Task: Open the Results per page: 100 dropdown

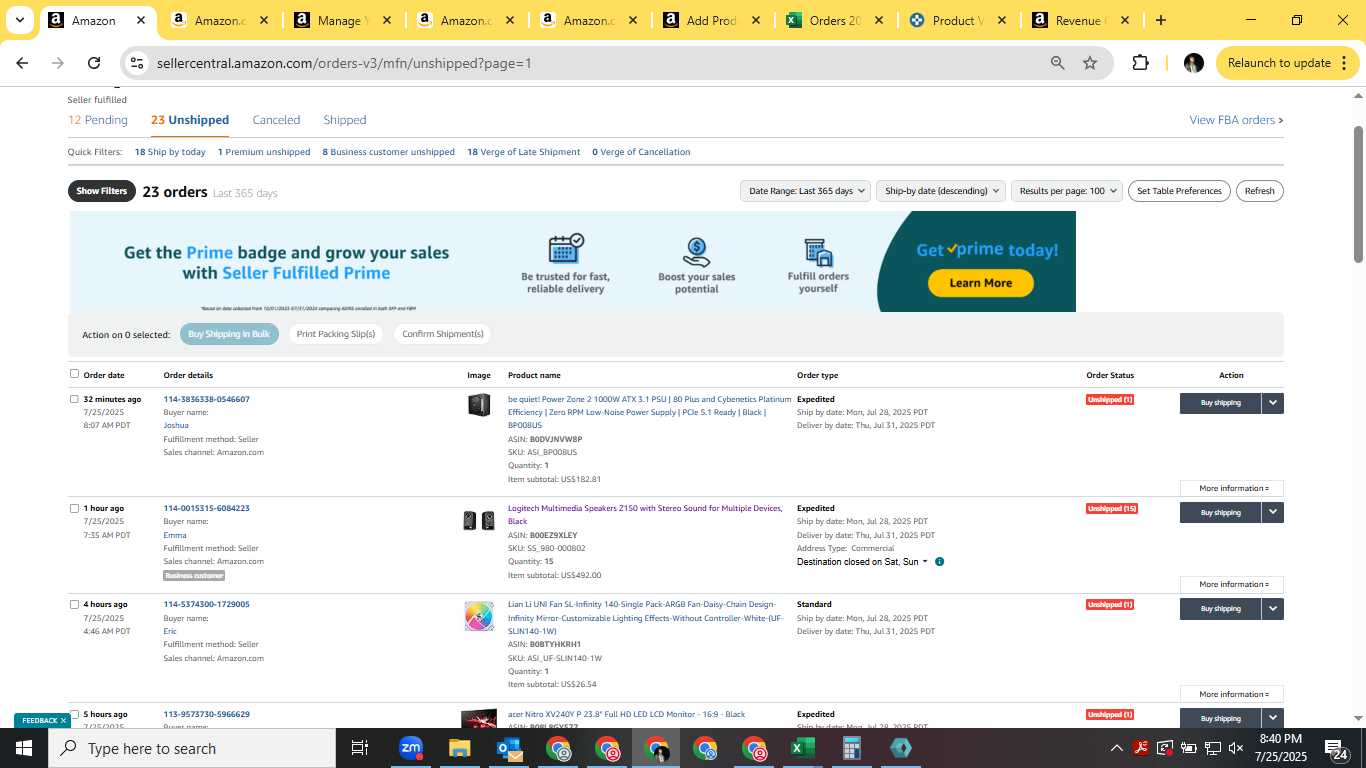Action: click(x=1067, y=191)
